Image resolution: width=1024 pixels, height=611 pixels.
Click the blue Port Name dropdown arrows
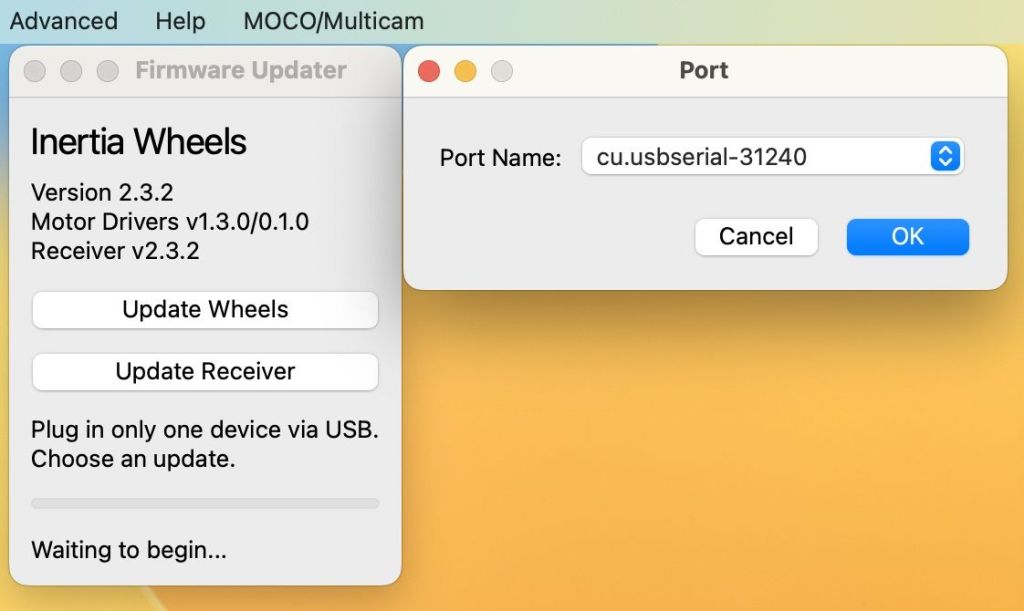click(x=945, y=157)
